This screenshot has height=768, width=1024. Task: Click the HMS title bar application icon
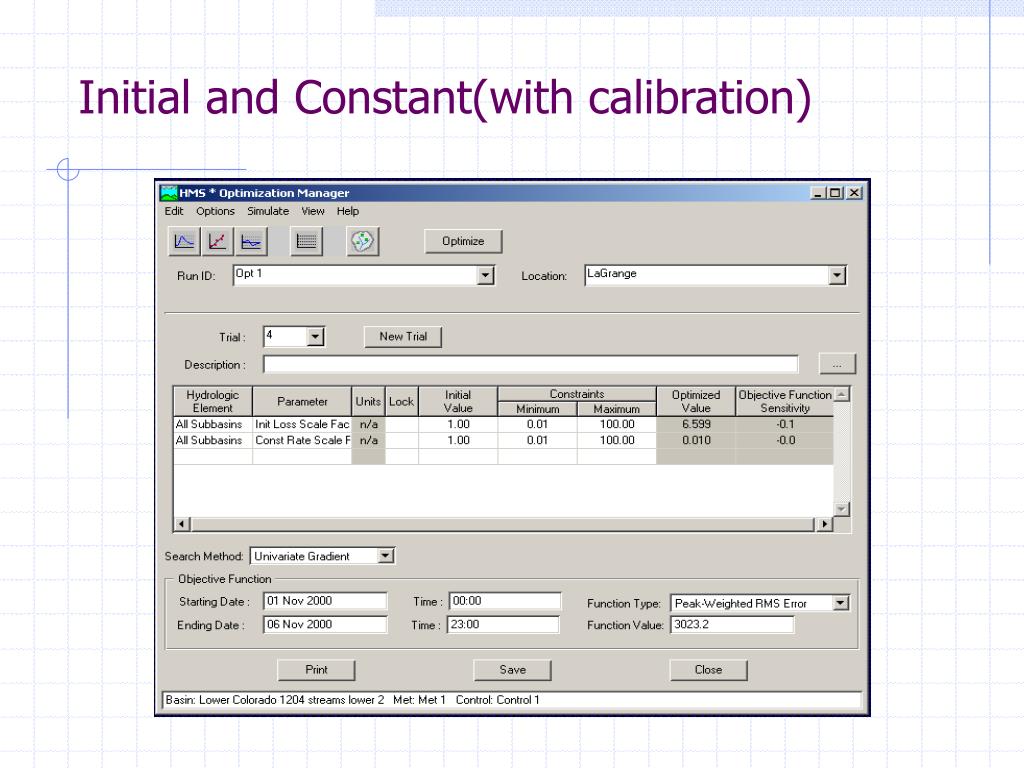point(169,193)
